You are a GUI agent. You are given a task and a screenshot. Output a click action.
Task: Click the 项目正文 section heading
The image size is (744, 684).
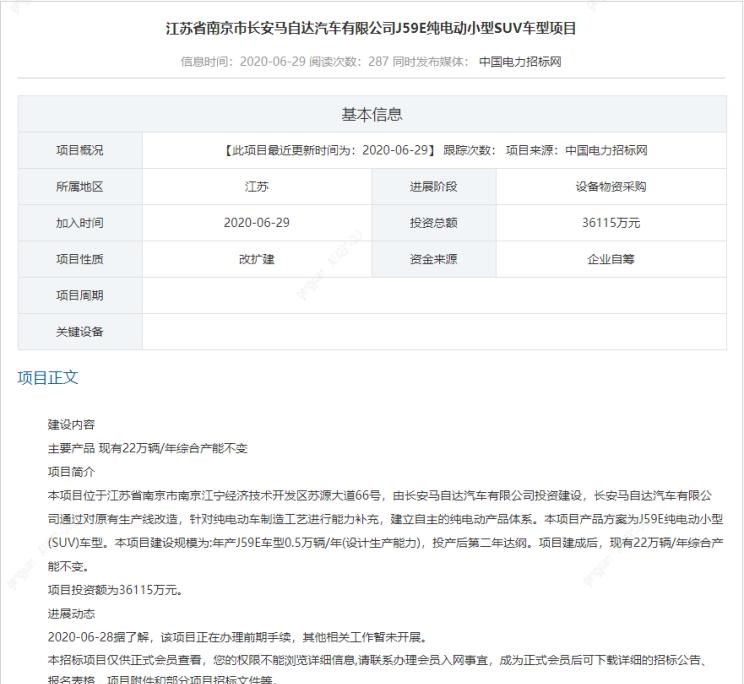pyautogui.click(x=48, y=378)
